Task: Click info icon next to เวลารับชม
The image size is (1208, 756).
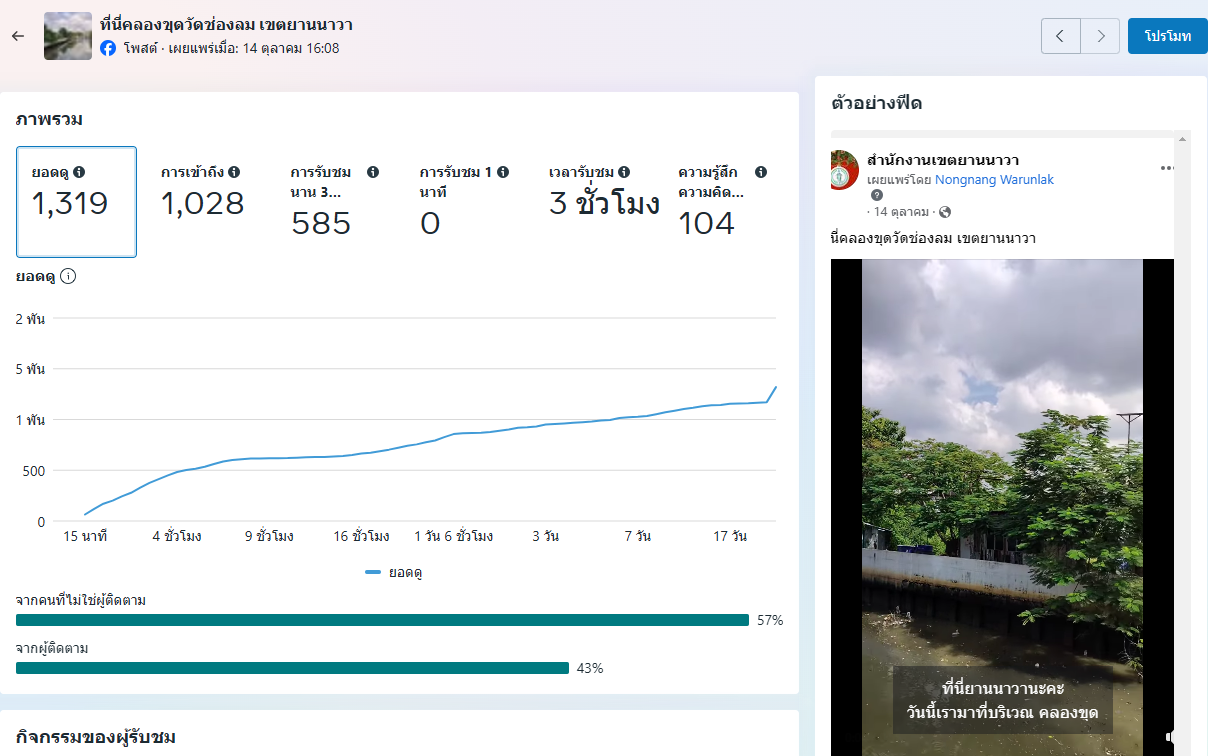Action: pos(623,172)
